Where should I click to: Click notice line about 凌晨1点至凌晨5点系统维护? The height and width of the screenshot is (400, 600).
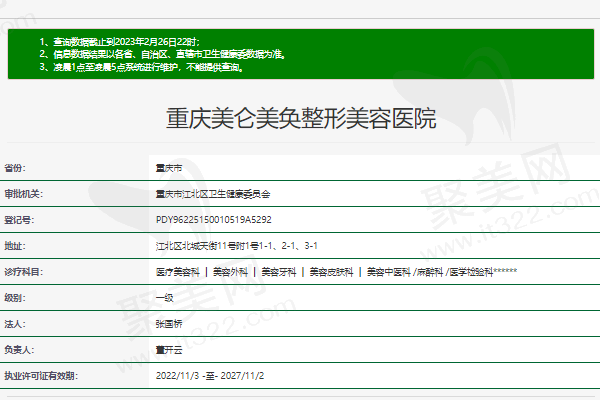tap(142, 67)
